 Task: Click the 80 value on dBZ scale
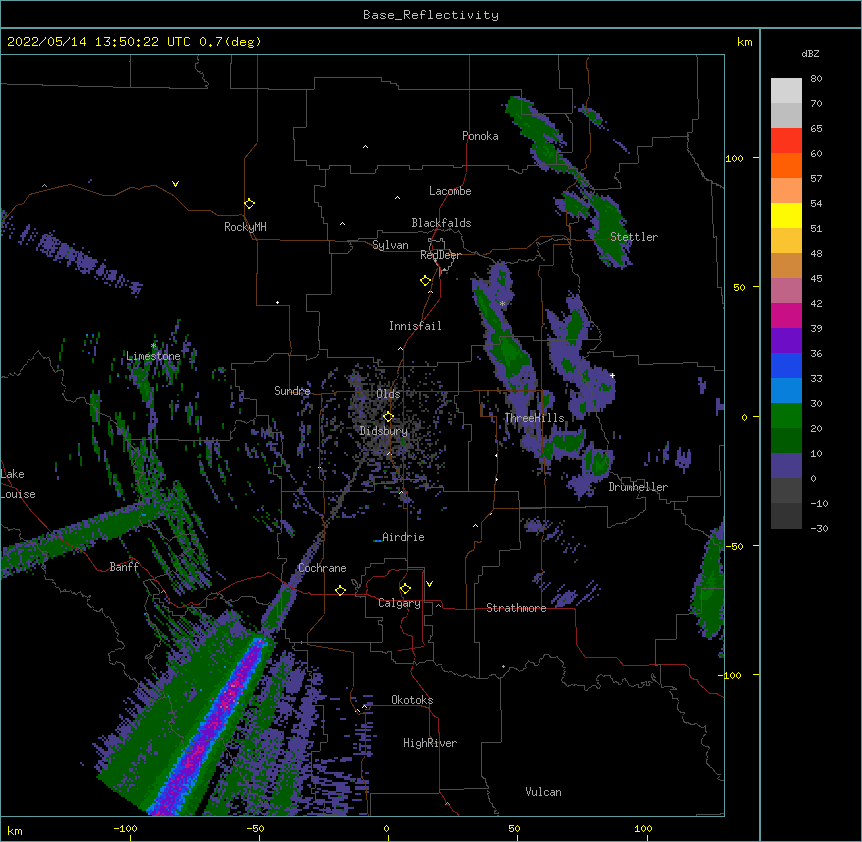pyautogui.click(x=816, y=79)
